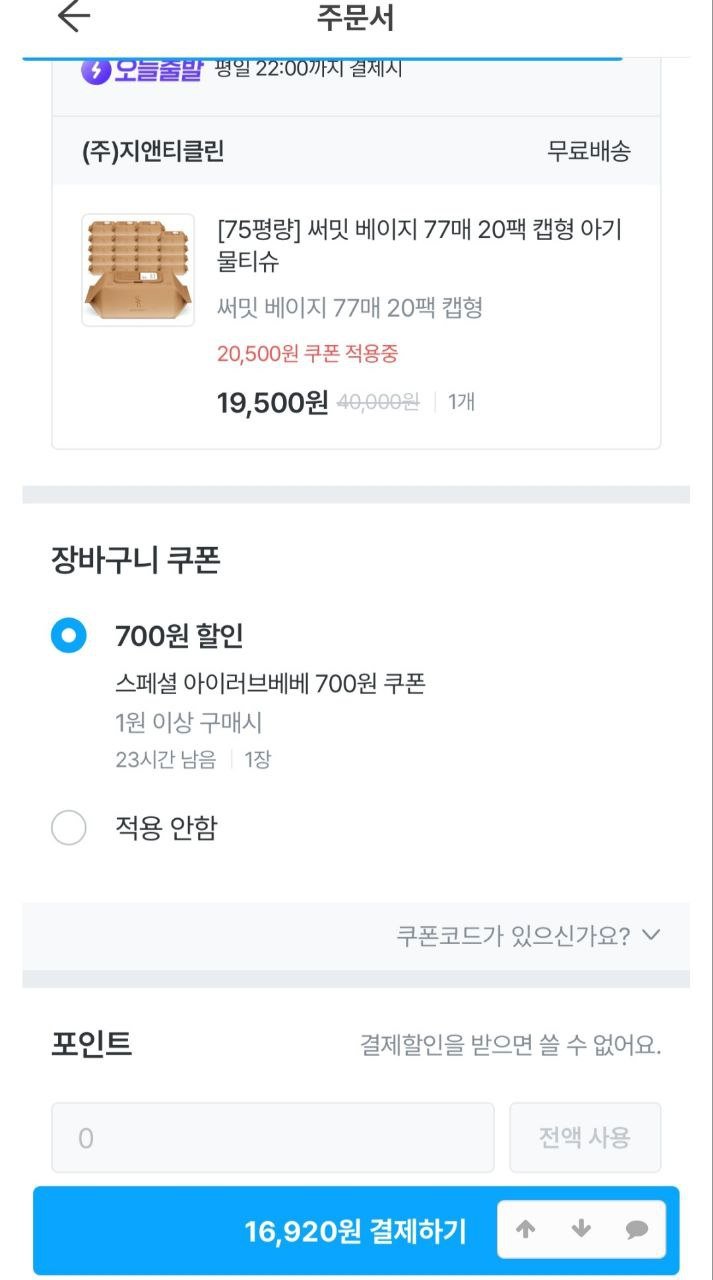The height and width of the screenshot is (1280, 713).
Task: Tap the 스페셜 아이러브베베 700원 쿠폰 label
Action: tap(270, 684)
